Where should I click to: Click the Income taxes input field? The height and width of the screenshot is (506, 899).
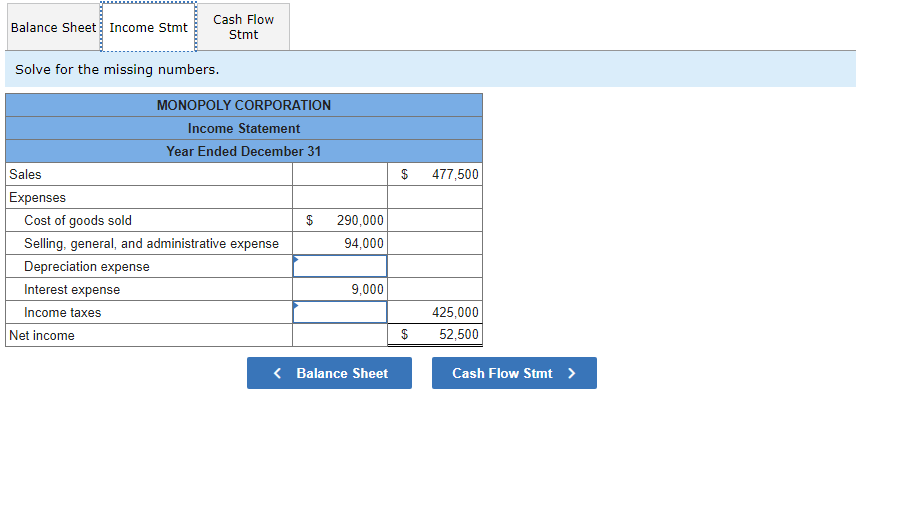(x=340, y=312)
